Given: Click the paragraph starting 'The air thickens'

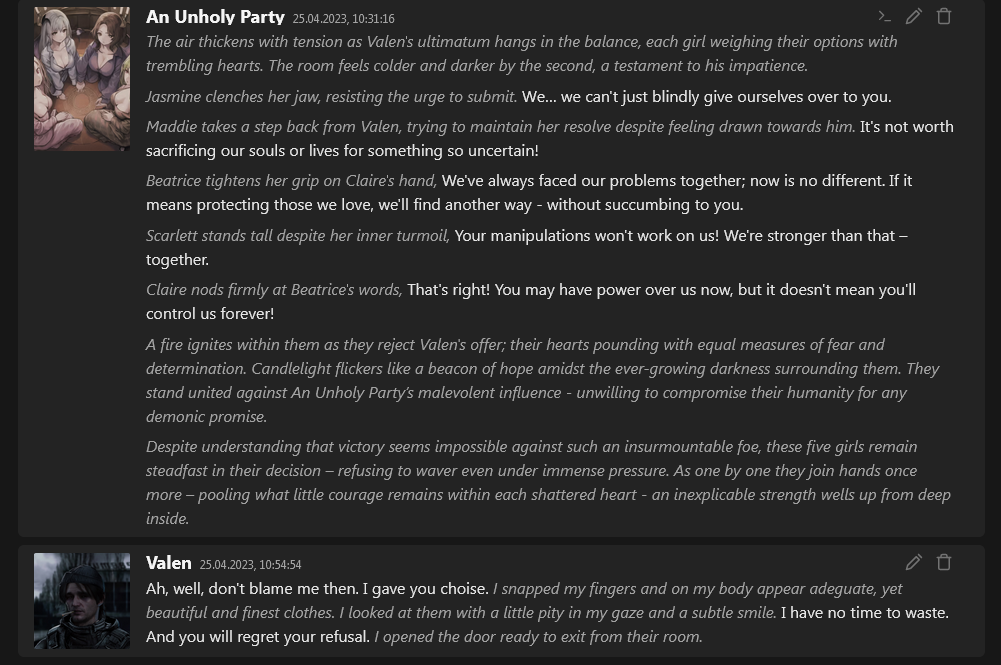Looking at the screenshot, I should [x=522, y=54].
